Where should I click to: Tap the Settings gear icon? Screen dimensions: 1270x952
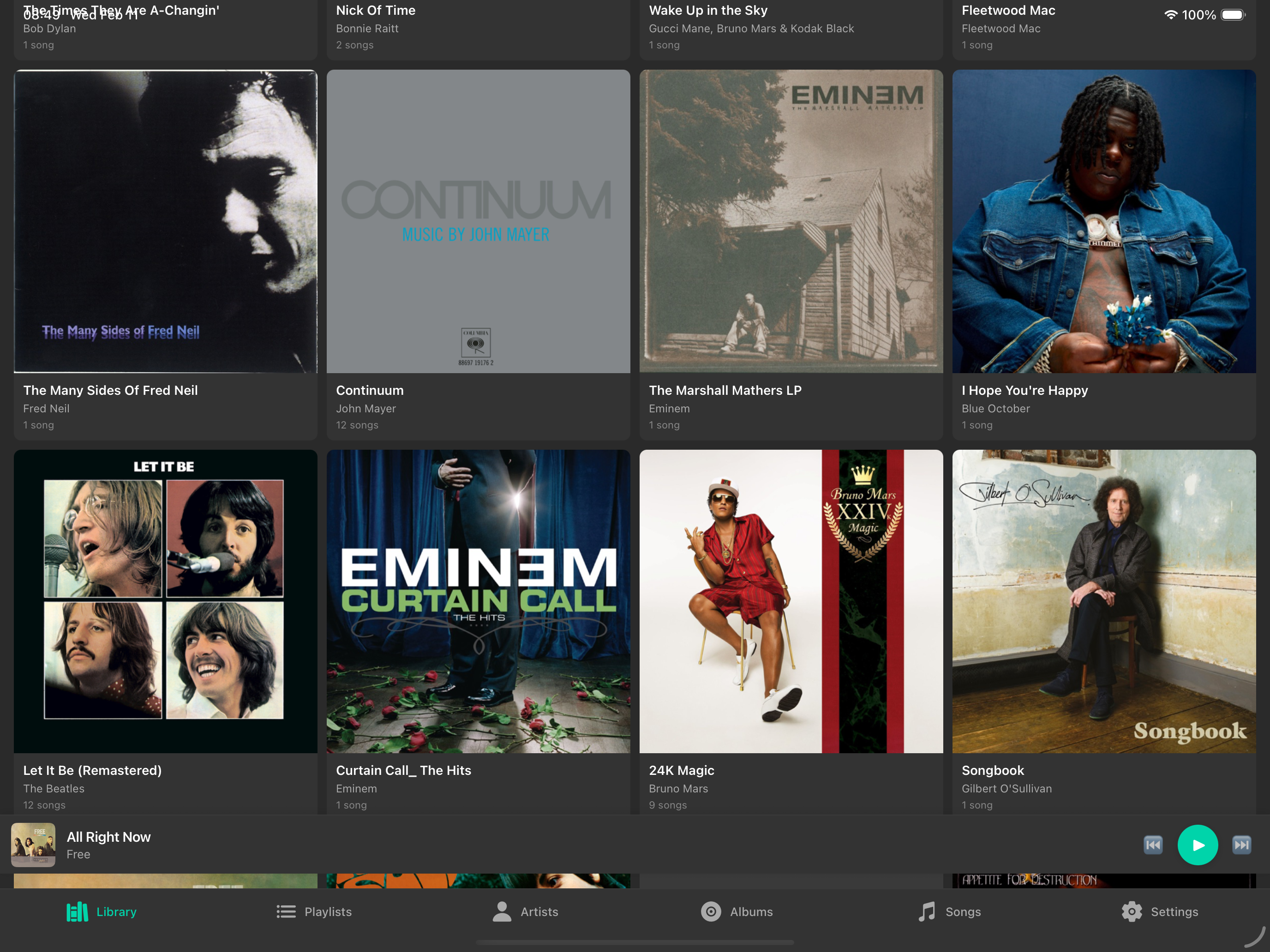[1132, 912]
